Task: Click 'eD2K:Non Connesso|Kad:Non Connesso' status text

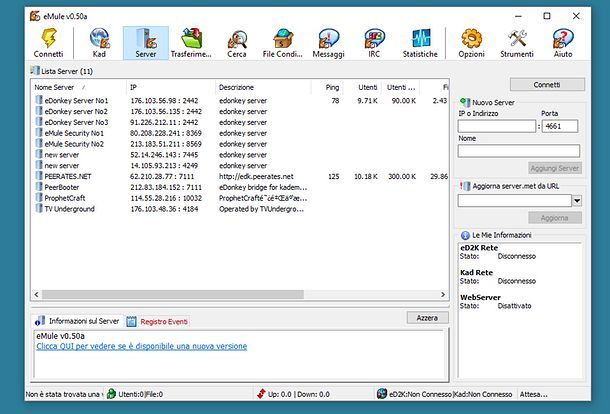Action: 450,394
